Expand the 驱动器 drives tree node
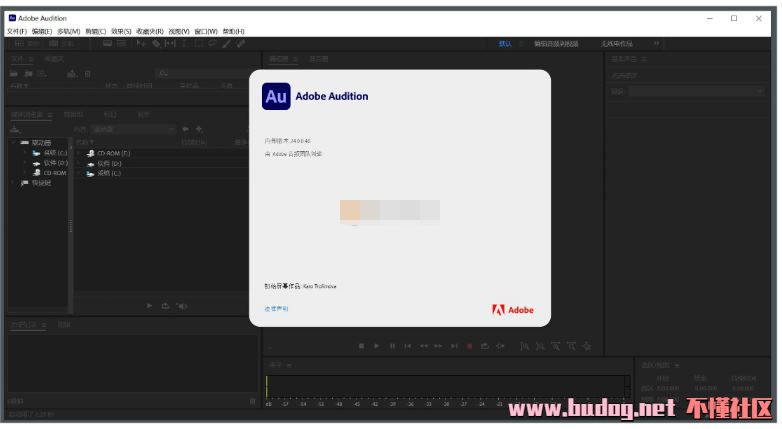 tap(14, 143)
